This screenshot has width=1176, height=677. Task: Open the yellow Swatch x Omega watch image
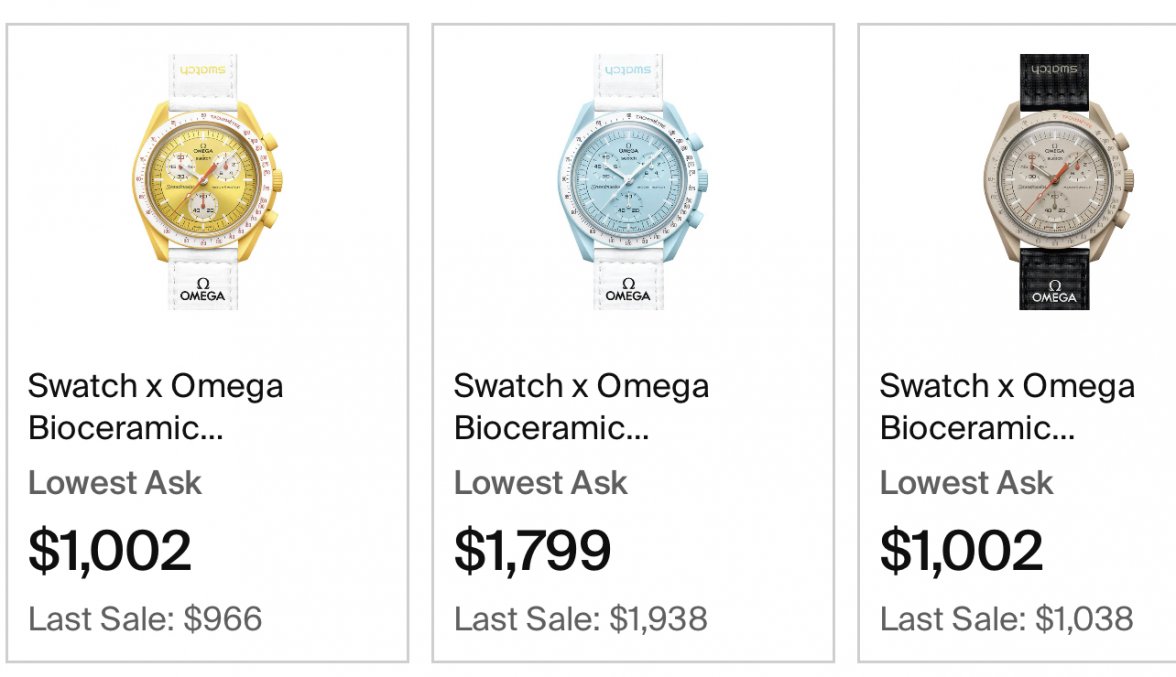point(207,182)
